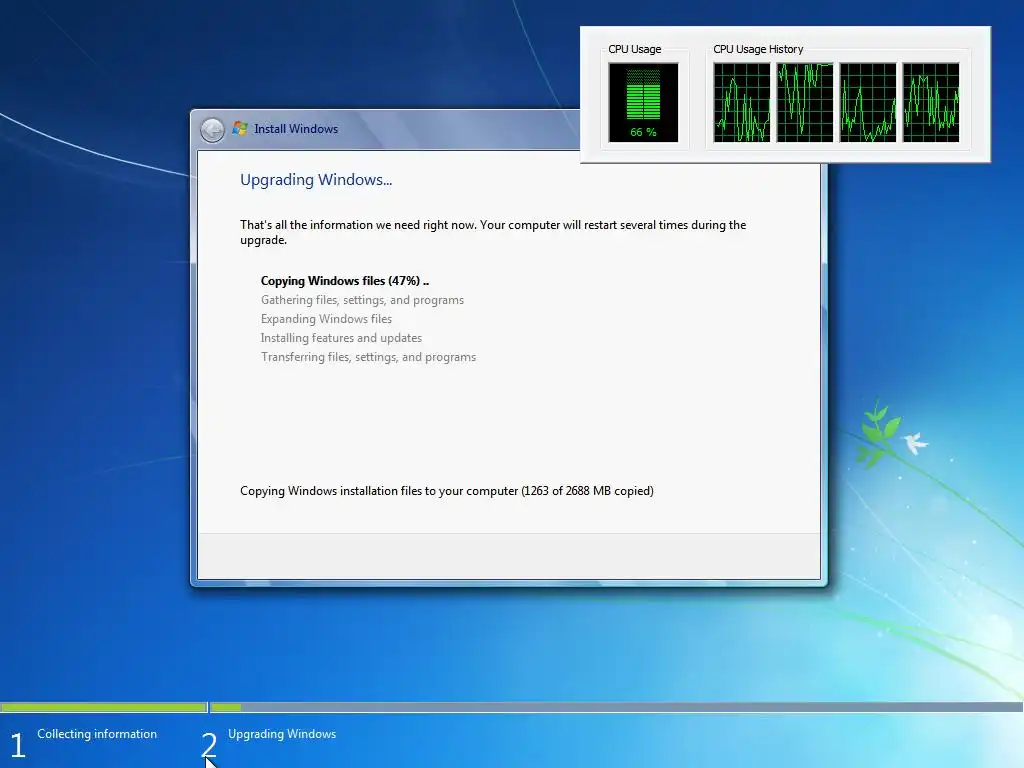The height and width of the screenshot is (768, 1024).
Task: Select the Installing features and updates step
Action: 342,338
